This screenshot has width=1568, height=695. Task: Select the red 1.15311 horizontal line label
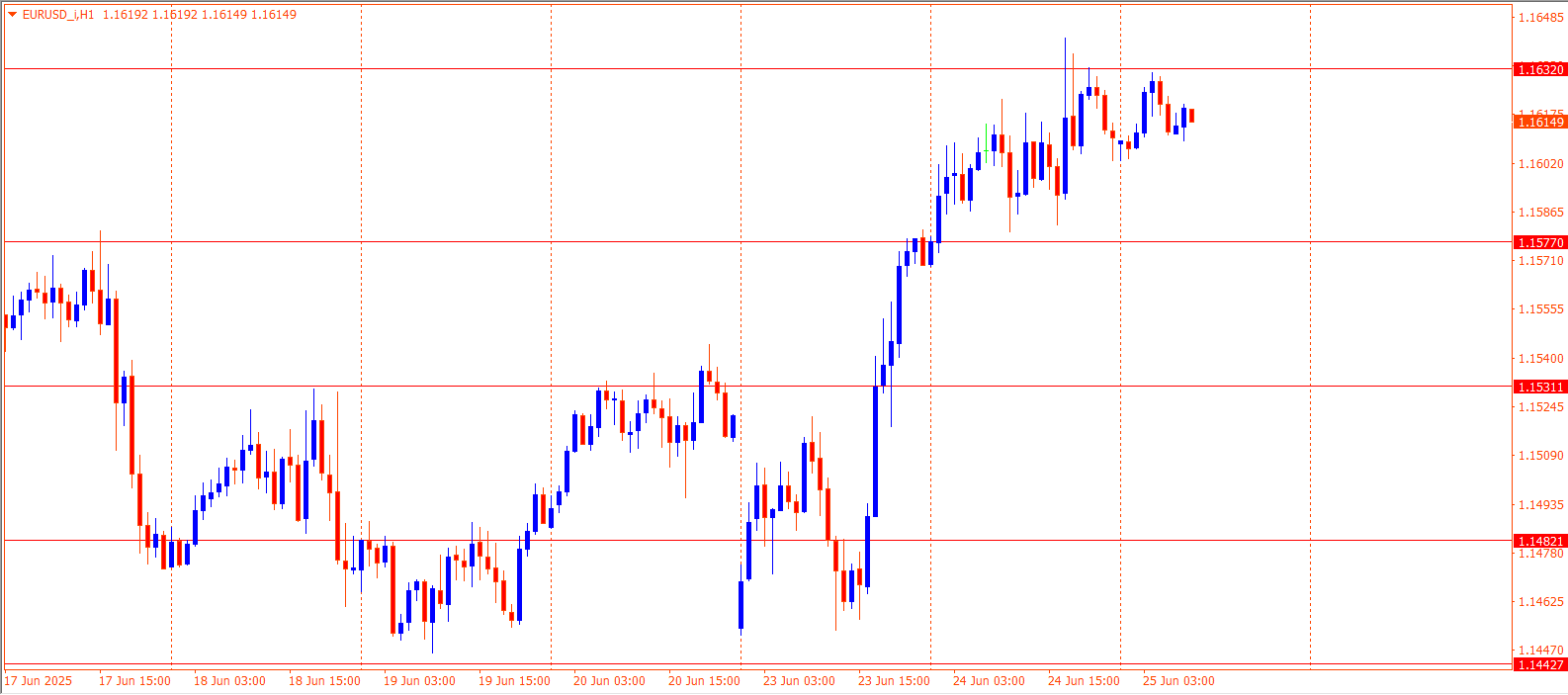[x=1540, y=387]
